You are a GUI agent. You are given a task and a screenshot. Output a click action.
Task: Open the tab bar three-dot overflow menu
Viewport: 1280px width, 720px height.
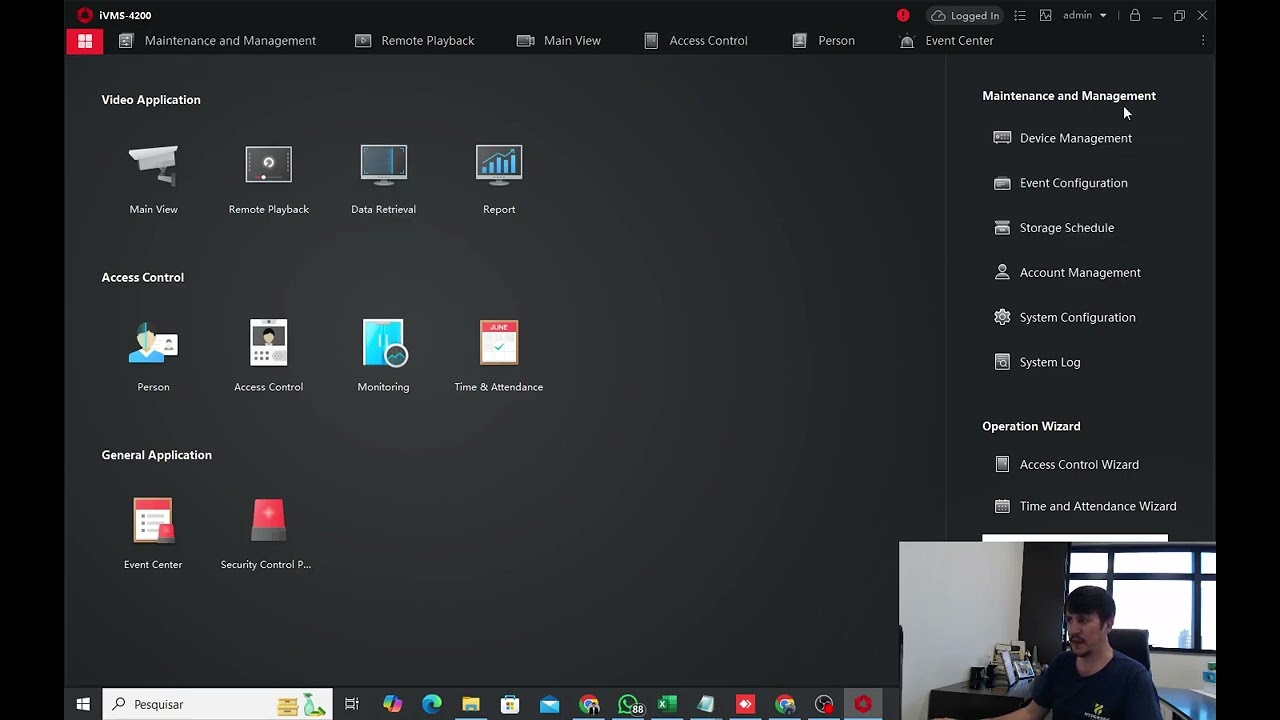coord(1203,41)
